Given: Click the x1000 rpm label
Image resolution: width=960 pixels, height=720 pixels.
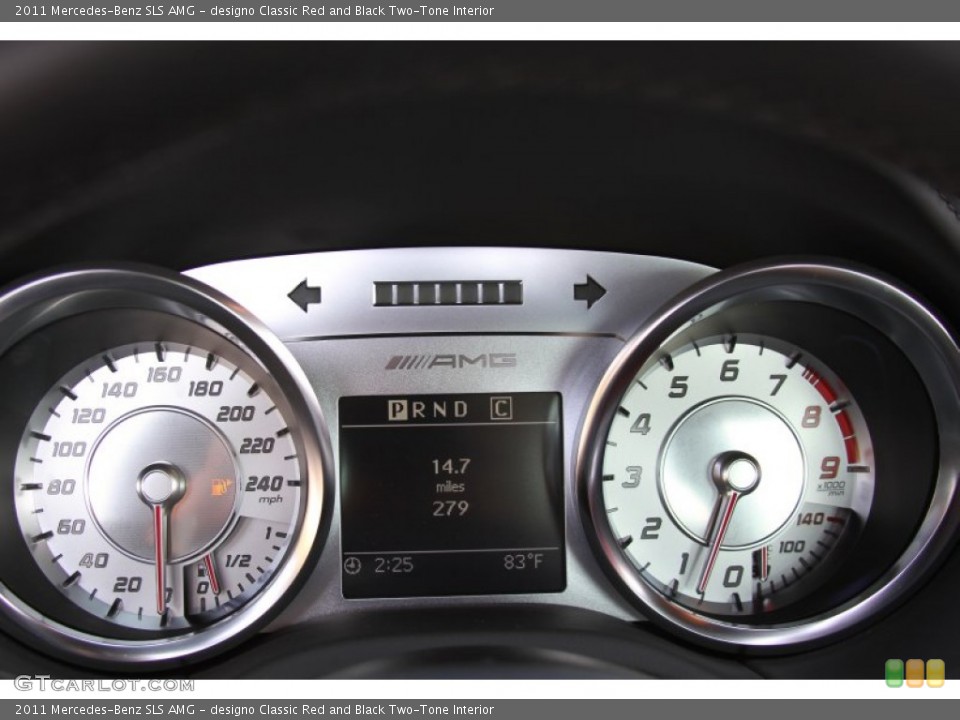Looking at the screenshot, I should [x=831, y=488].
